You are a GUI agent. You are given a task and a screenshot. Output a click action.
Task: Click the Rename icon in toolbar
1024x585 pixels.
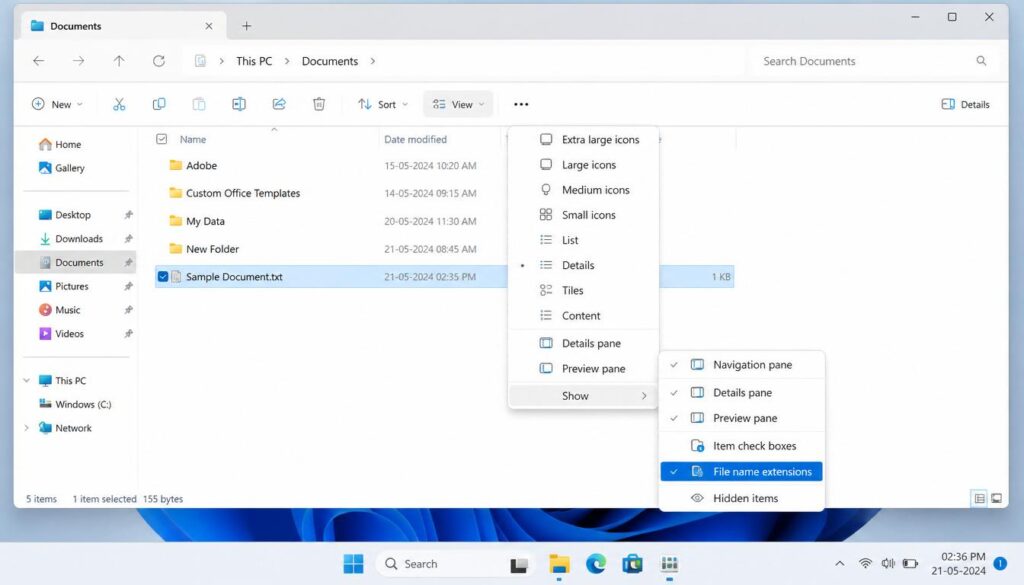239,104
